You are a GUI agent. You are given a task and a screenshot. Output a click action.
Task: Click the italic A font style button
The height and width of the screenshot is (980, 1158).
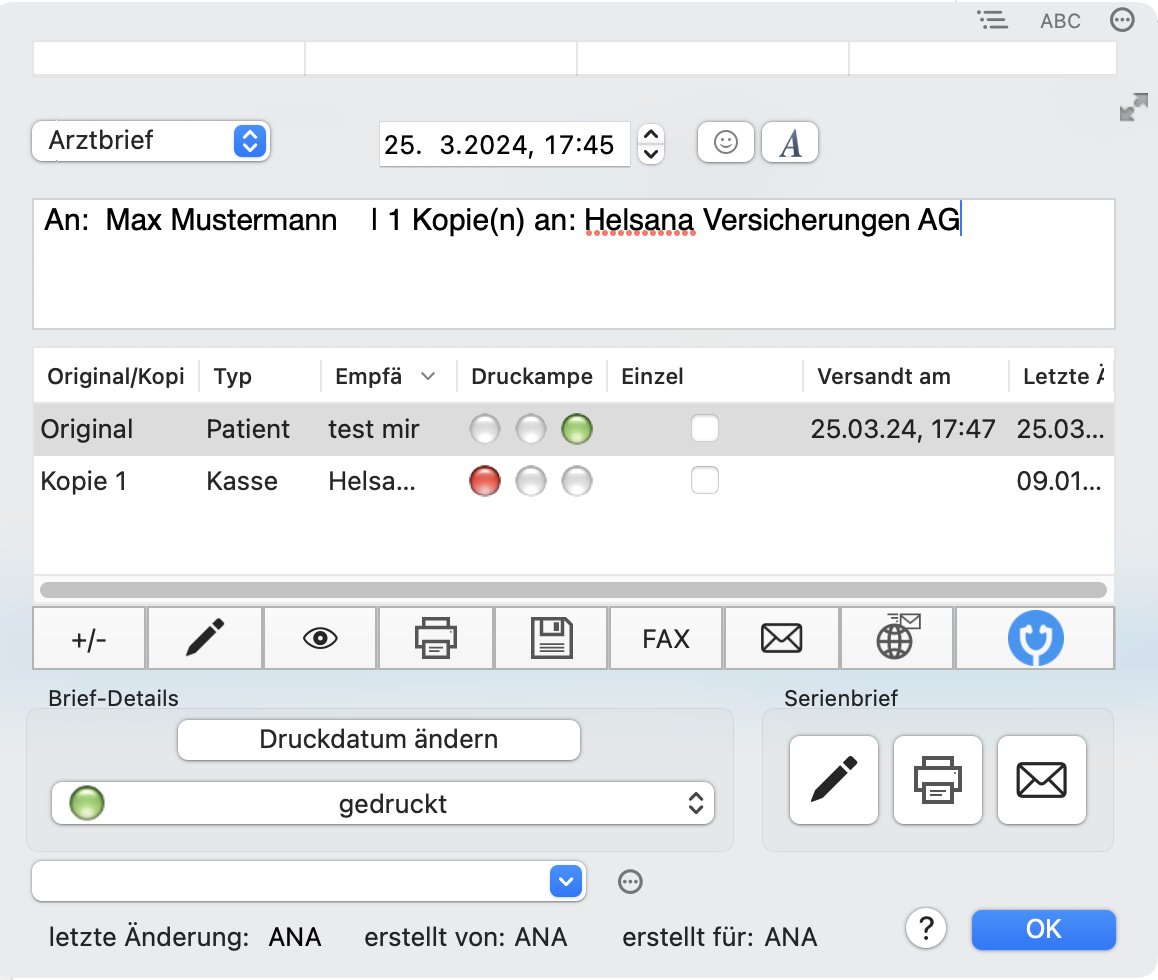(790, 142)
